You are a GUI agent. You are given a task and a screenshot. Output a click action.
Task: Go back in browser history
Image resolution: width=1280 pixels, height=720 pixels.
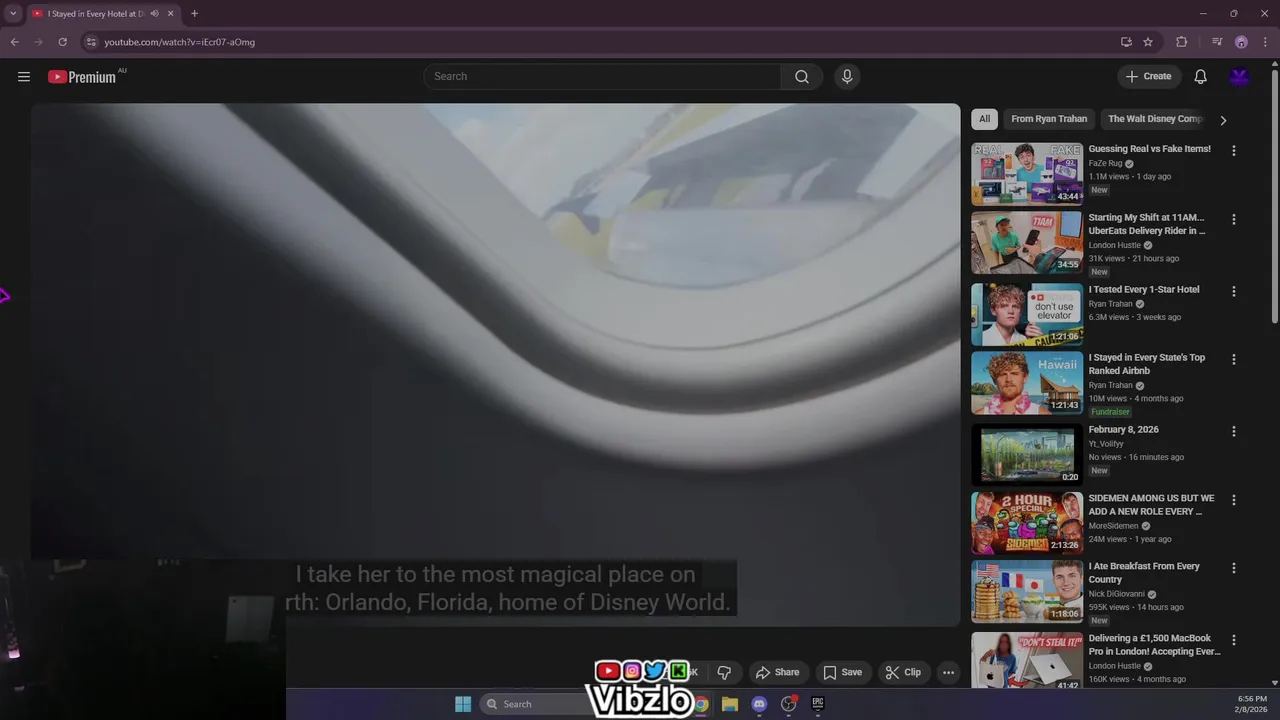tap(14, 42)
